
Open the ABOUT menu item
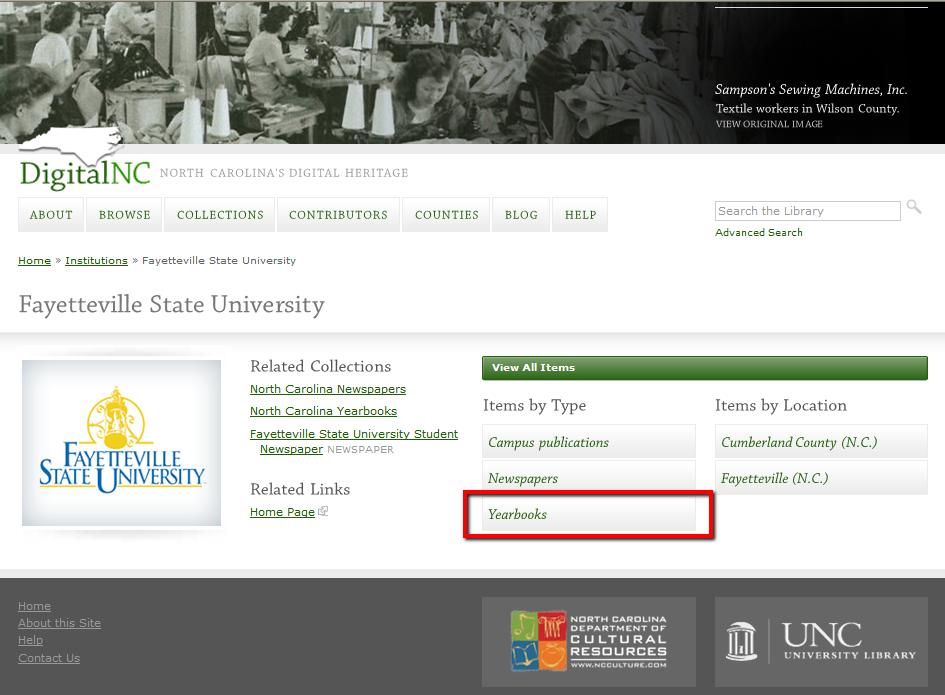(x=51, y=214)
